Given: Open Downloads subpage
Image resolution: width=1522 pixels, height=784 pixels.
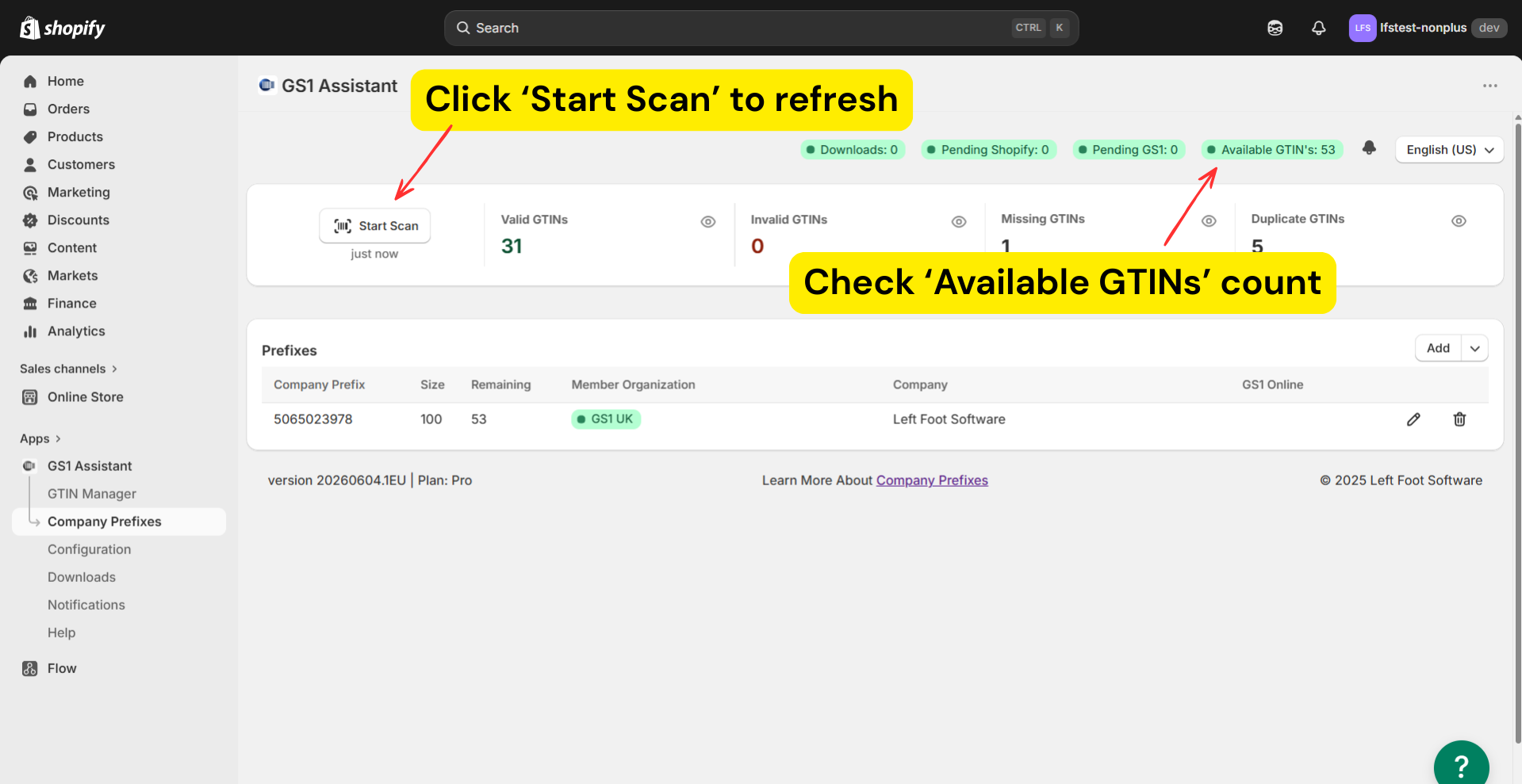Looking at the screenshot, I should point(82,576).
